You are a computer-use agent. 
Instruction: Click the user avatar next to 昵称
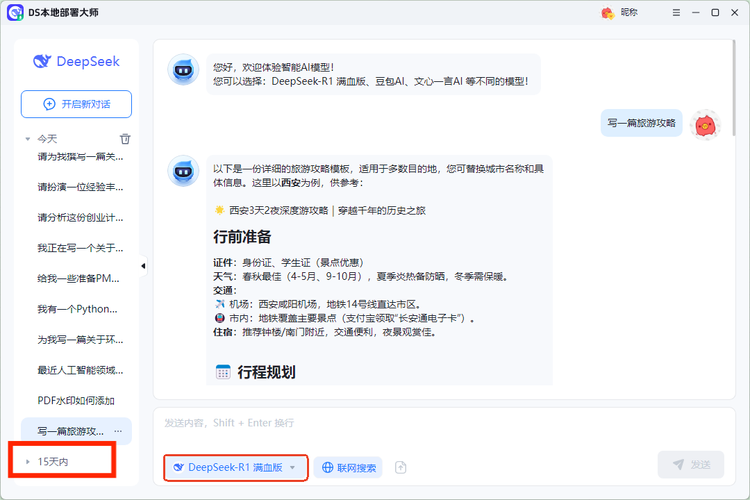pyautogui.click(x=607, y=12)
